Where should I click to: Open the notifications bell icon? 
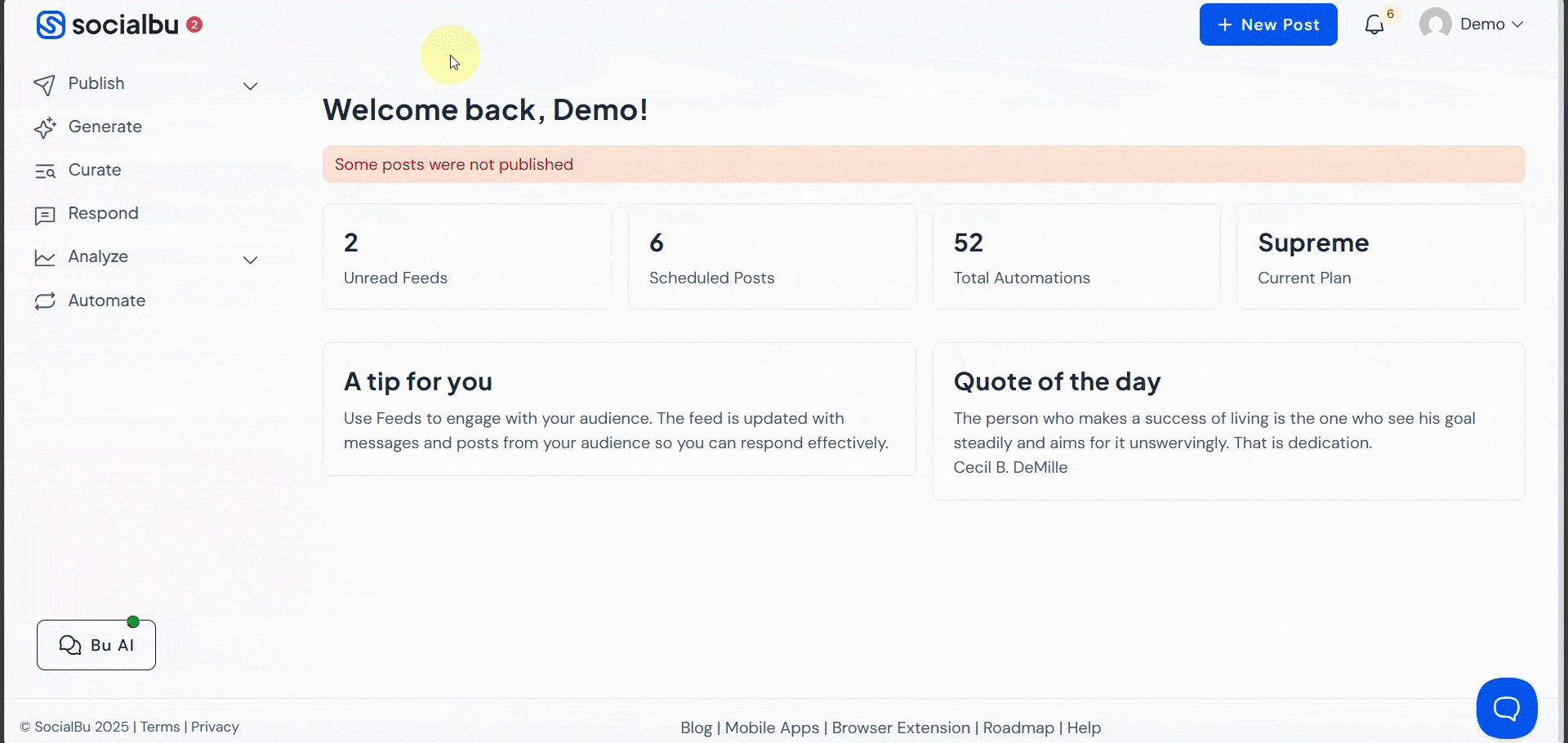(1374, 25)
